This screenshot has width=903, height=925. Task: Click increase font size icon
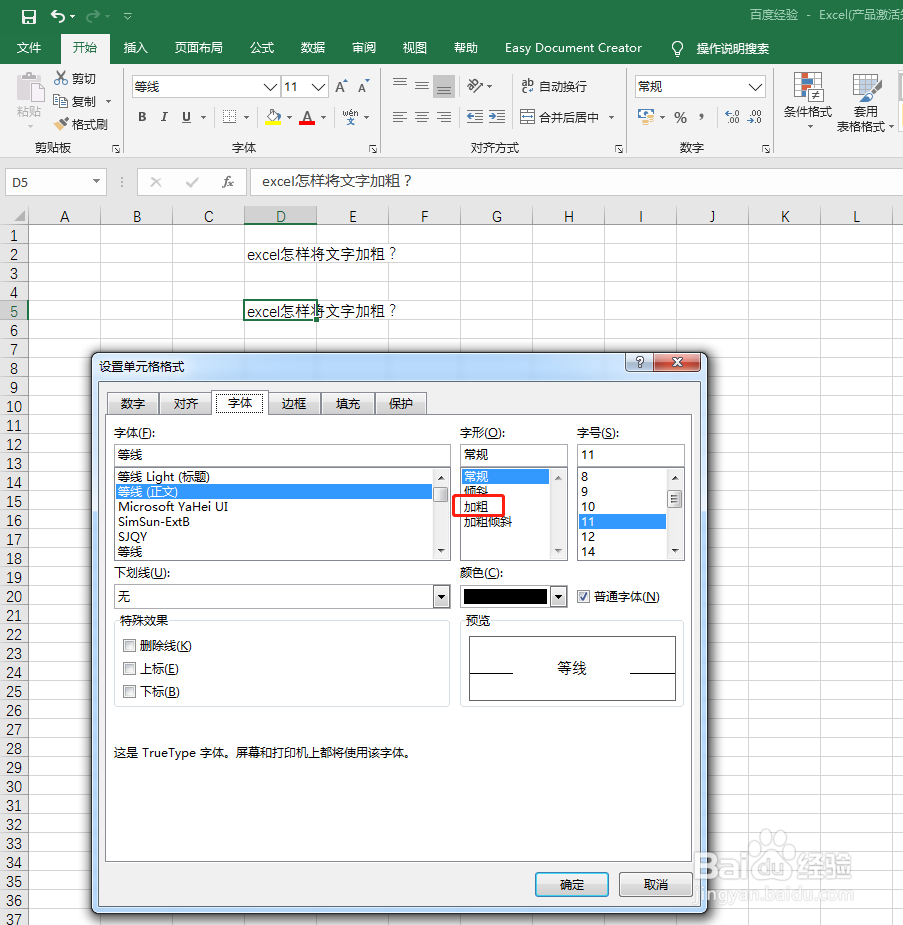[341, 87]
